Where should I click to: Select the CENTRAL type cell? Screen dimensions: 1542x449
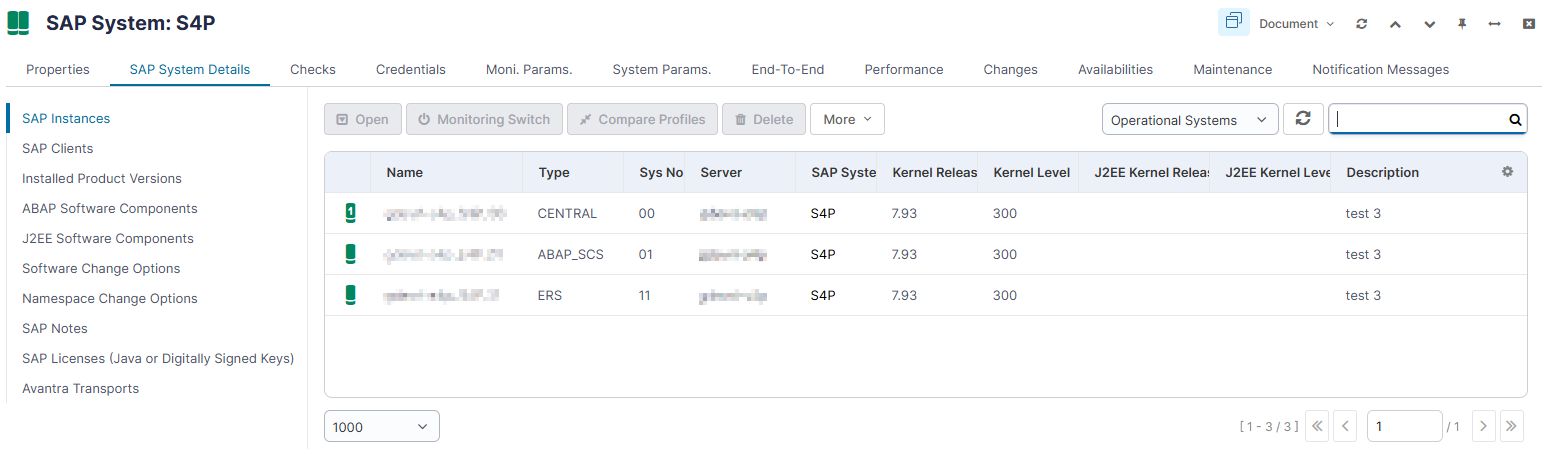tap(567, 213)
